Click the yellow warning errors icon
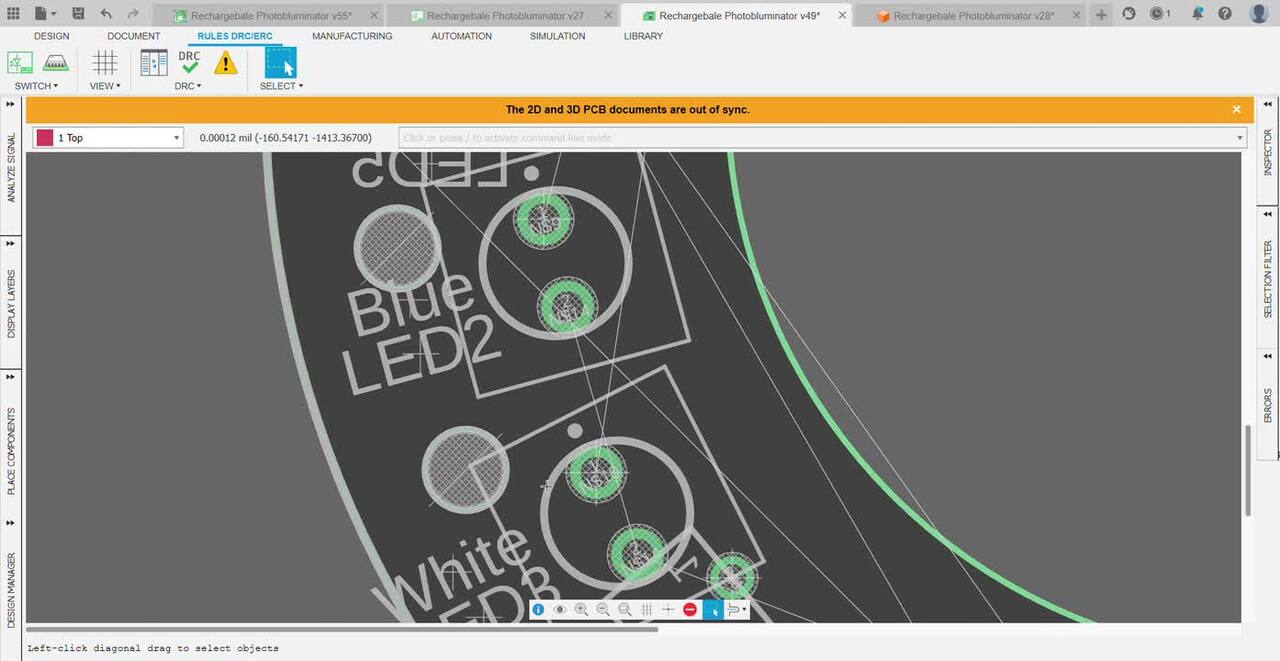 click(226, 63)
